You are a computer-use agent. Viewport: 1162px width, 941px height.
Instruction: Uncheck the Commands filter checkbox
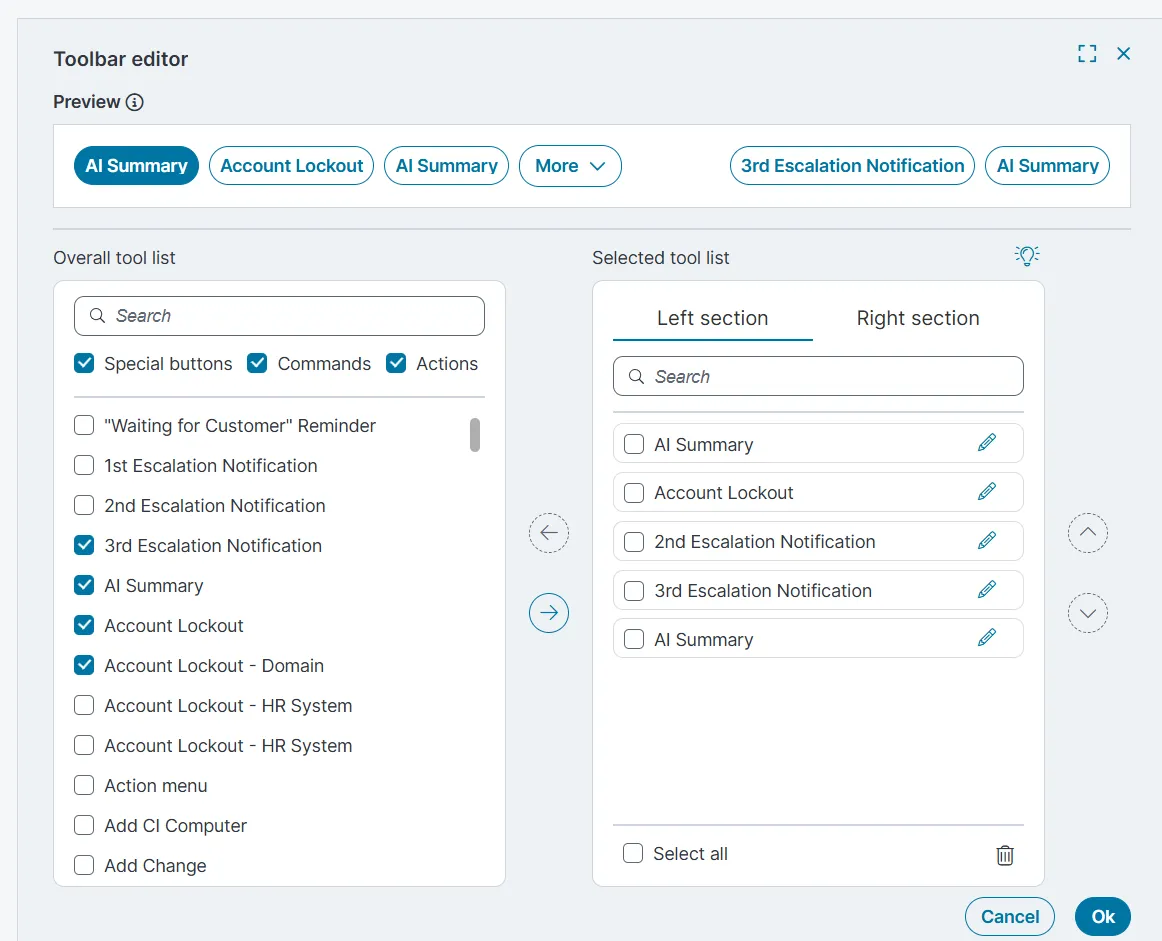point(257,363)
